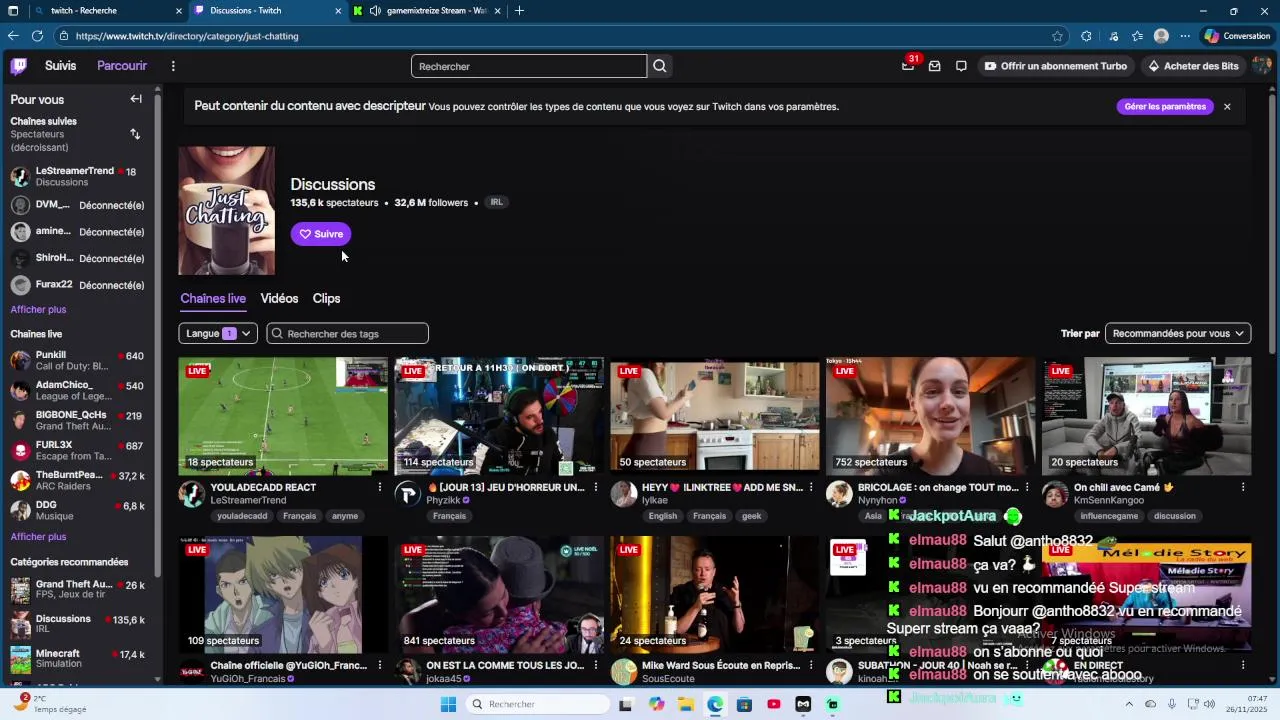
Task: Close the content descriptor banner
Action: point(1227,107)
